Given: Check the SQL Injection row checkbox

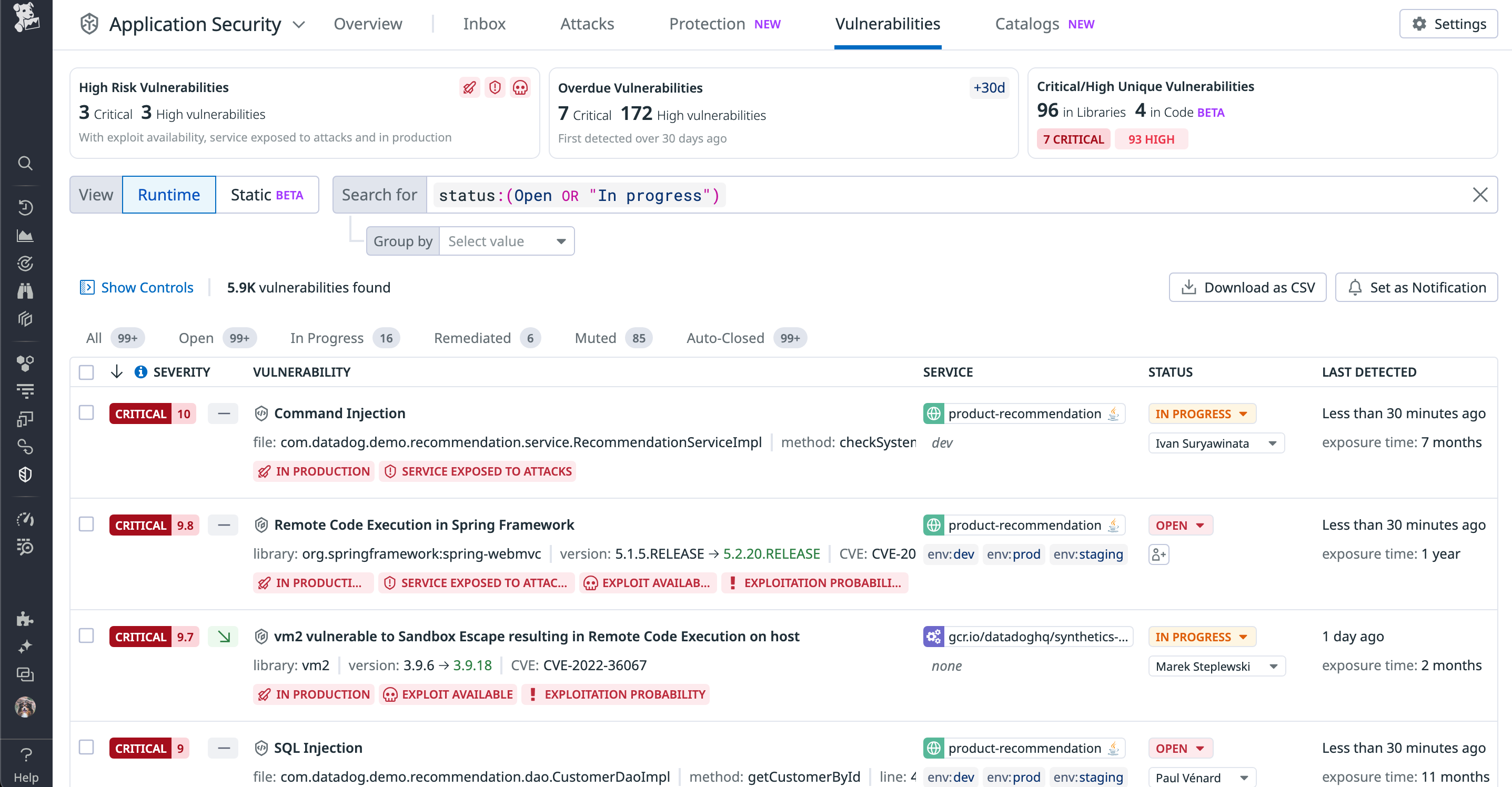Looking at the screenshot, I should point(86,748).
